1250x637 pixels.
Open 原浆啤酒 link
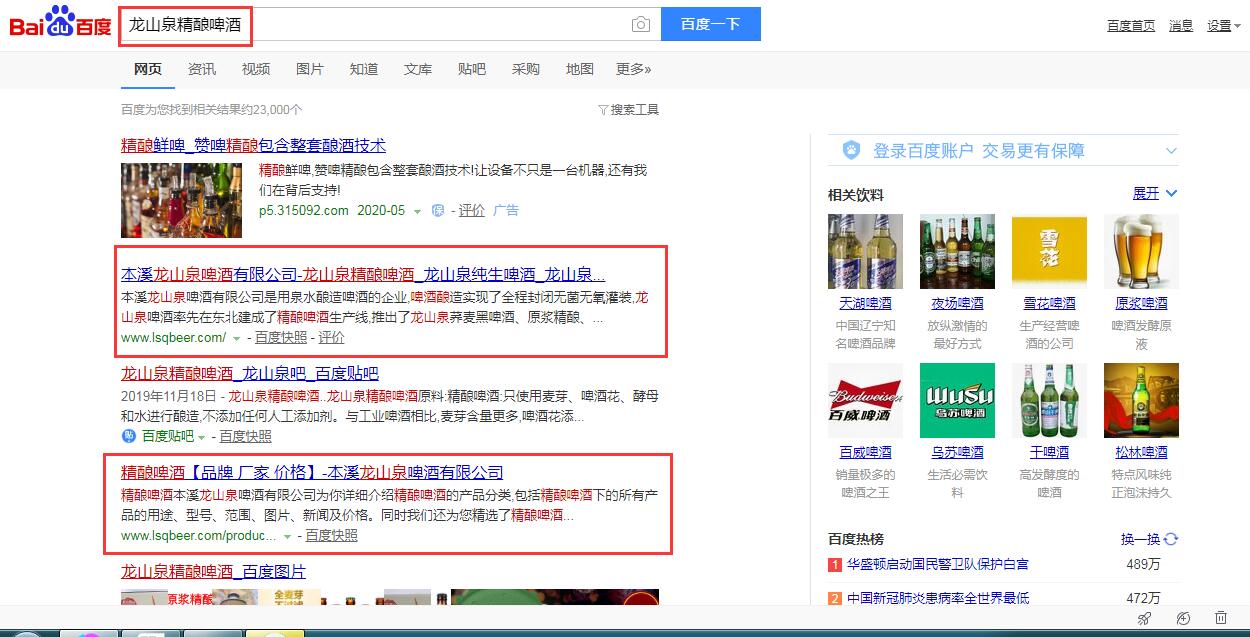pyautogui.click(x=1141, y=303)
